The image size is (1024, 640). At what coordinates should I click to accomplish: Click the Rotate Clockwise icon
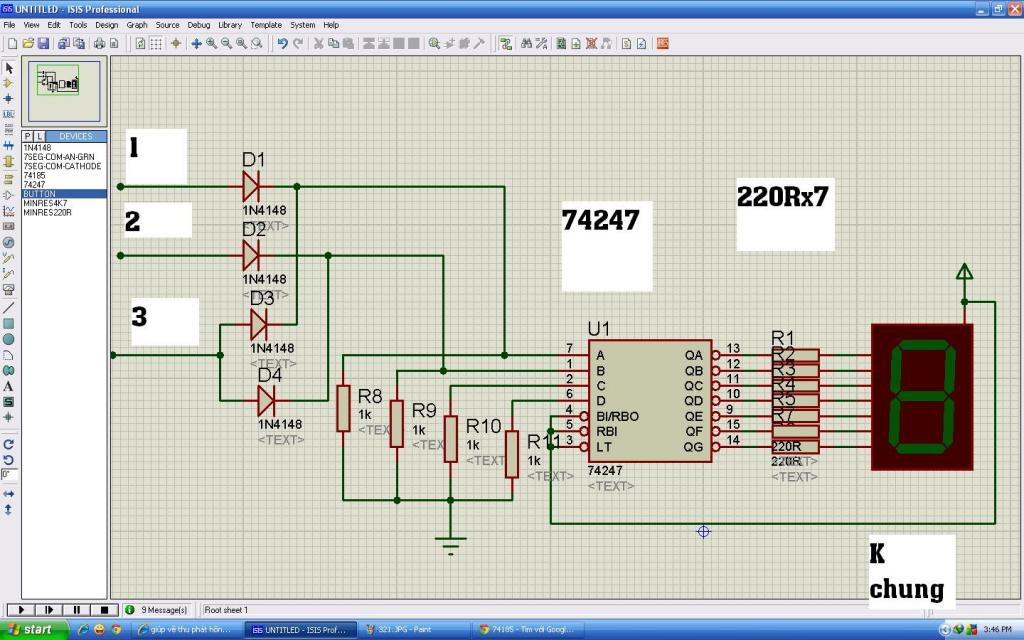pos(8,445)
